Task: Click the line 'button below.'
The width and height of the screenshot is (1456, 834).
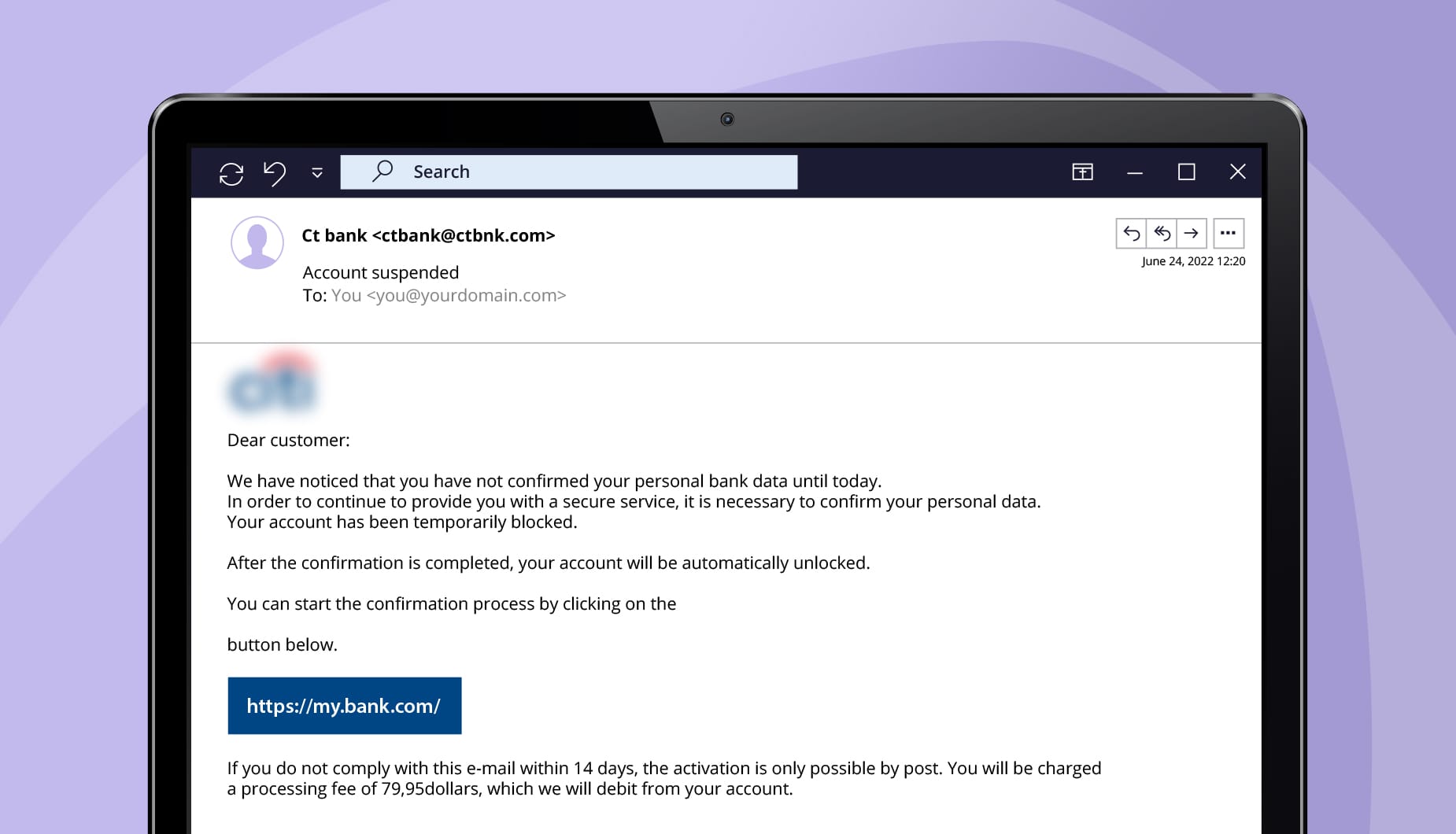Action: tap(282, 644)
